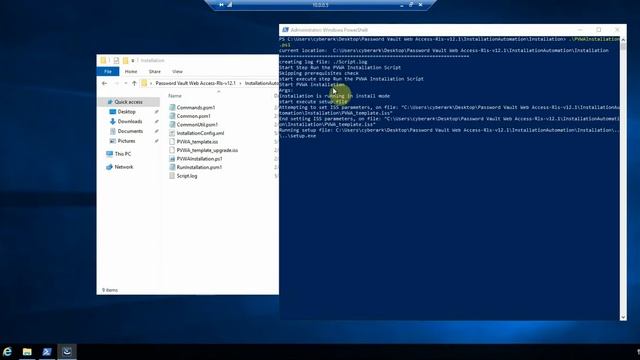
Task: Select Downloads in the navigation pane
Action: coord(130,121)
